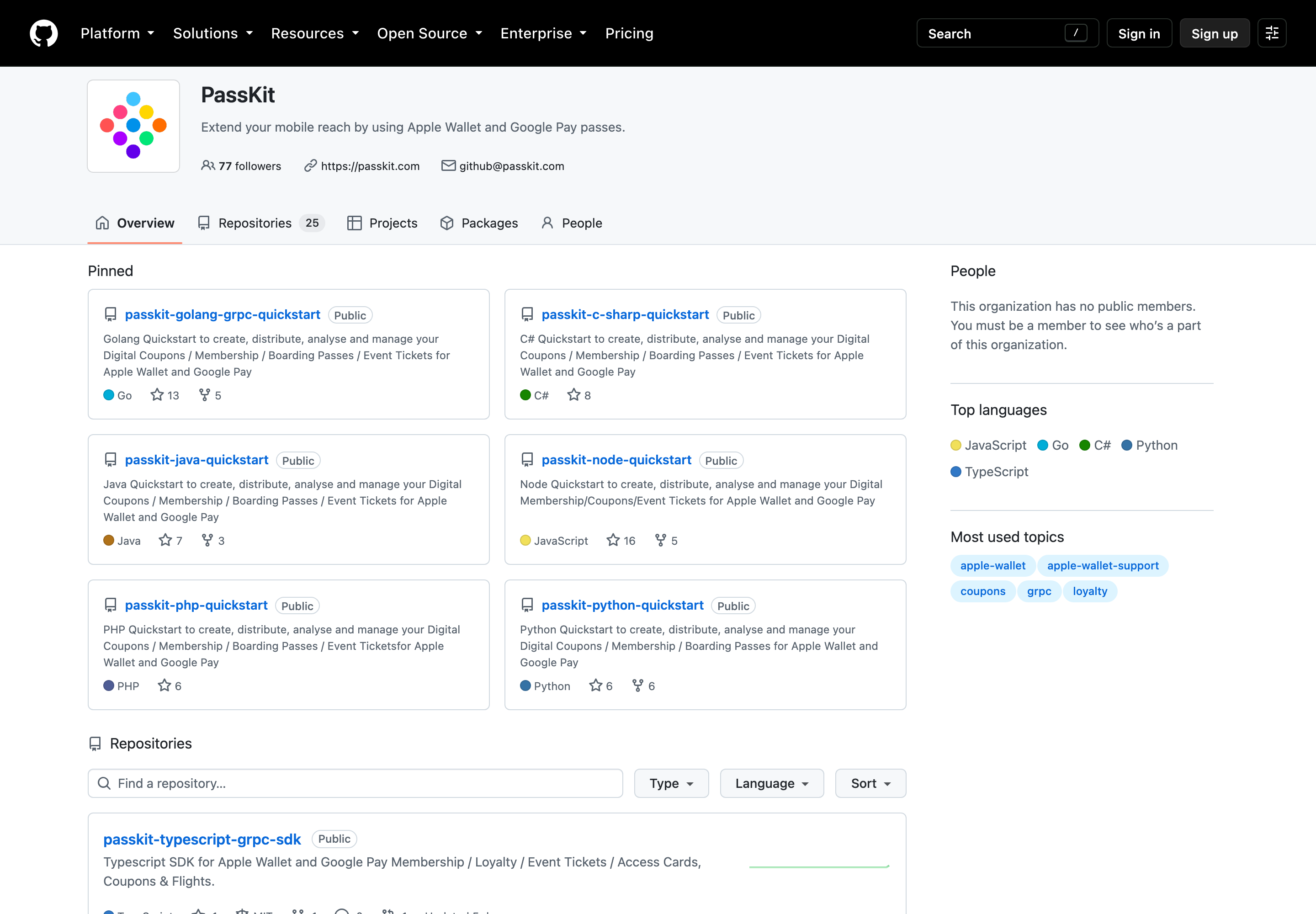Select the apple-wallet-support topic tag
The height and width of the screenshot is (914, 1316).
tap(1103, 566)
